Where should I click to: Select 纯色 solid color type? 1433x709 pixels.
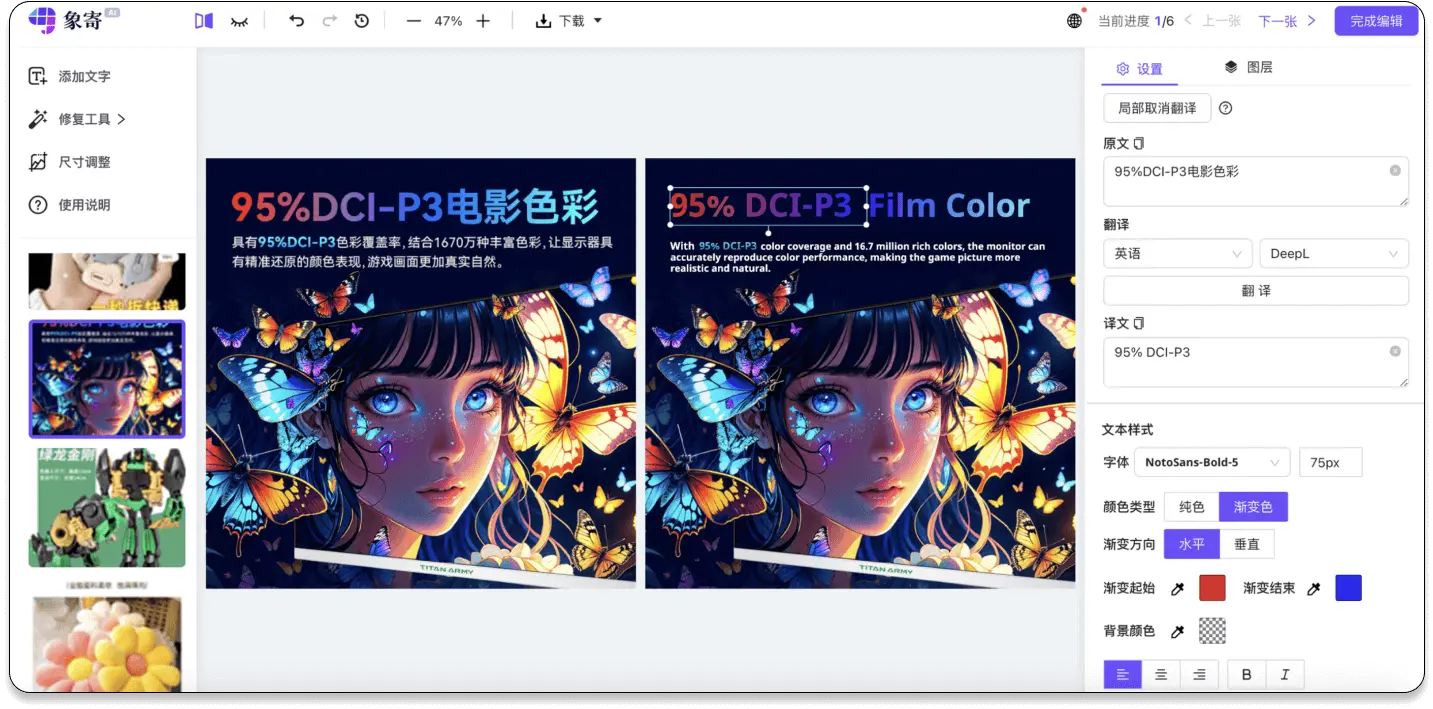click(x=1192, y=507)
